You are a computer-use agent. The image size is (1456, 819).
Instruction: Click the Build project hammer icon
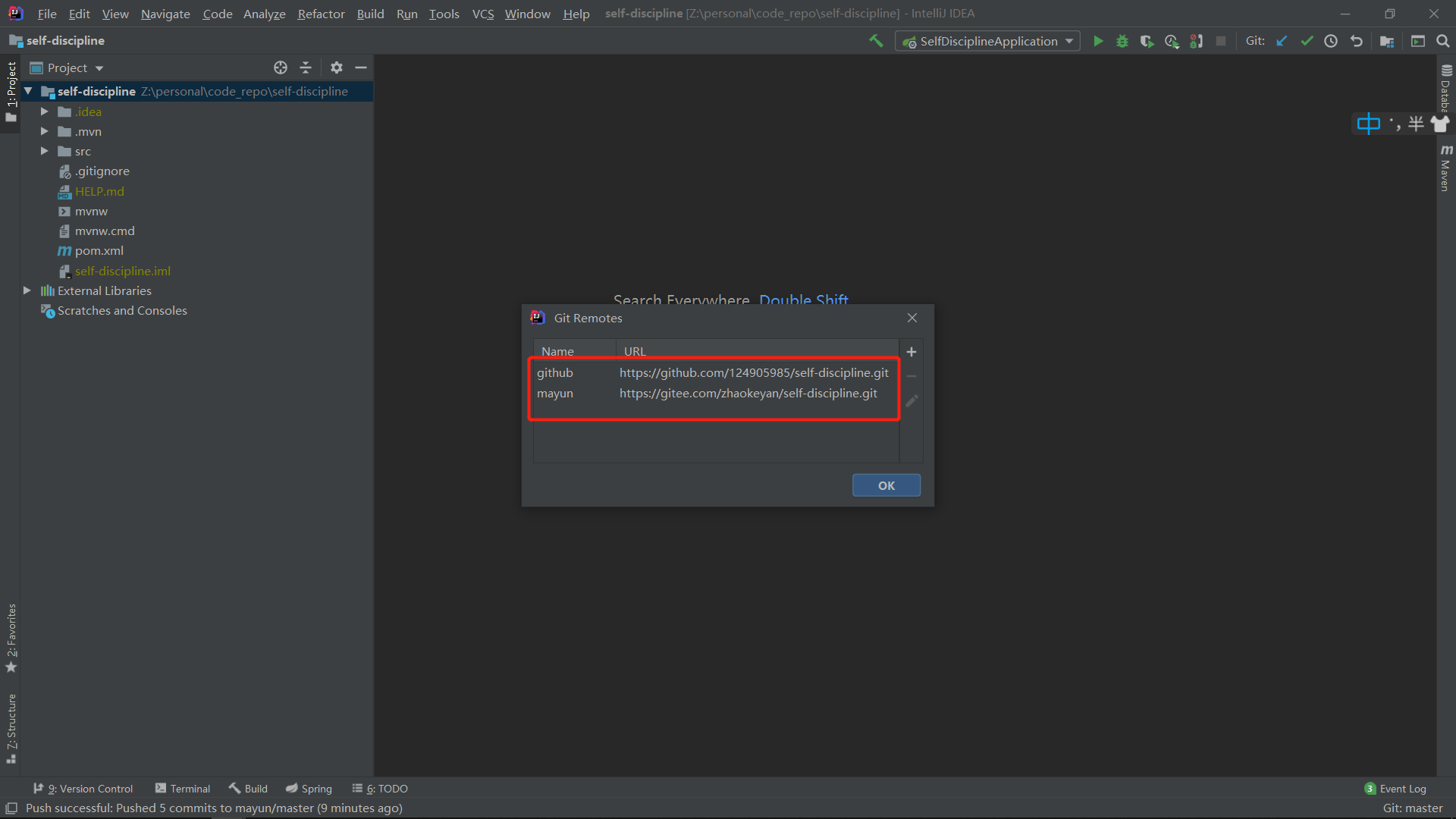[876, 41]
